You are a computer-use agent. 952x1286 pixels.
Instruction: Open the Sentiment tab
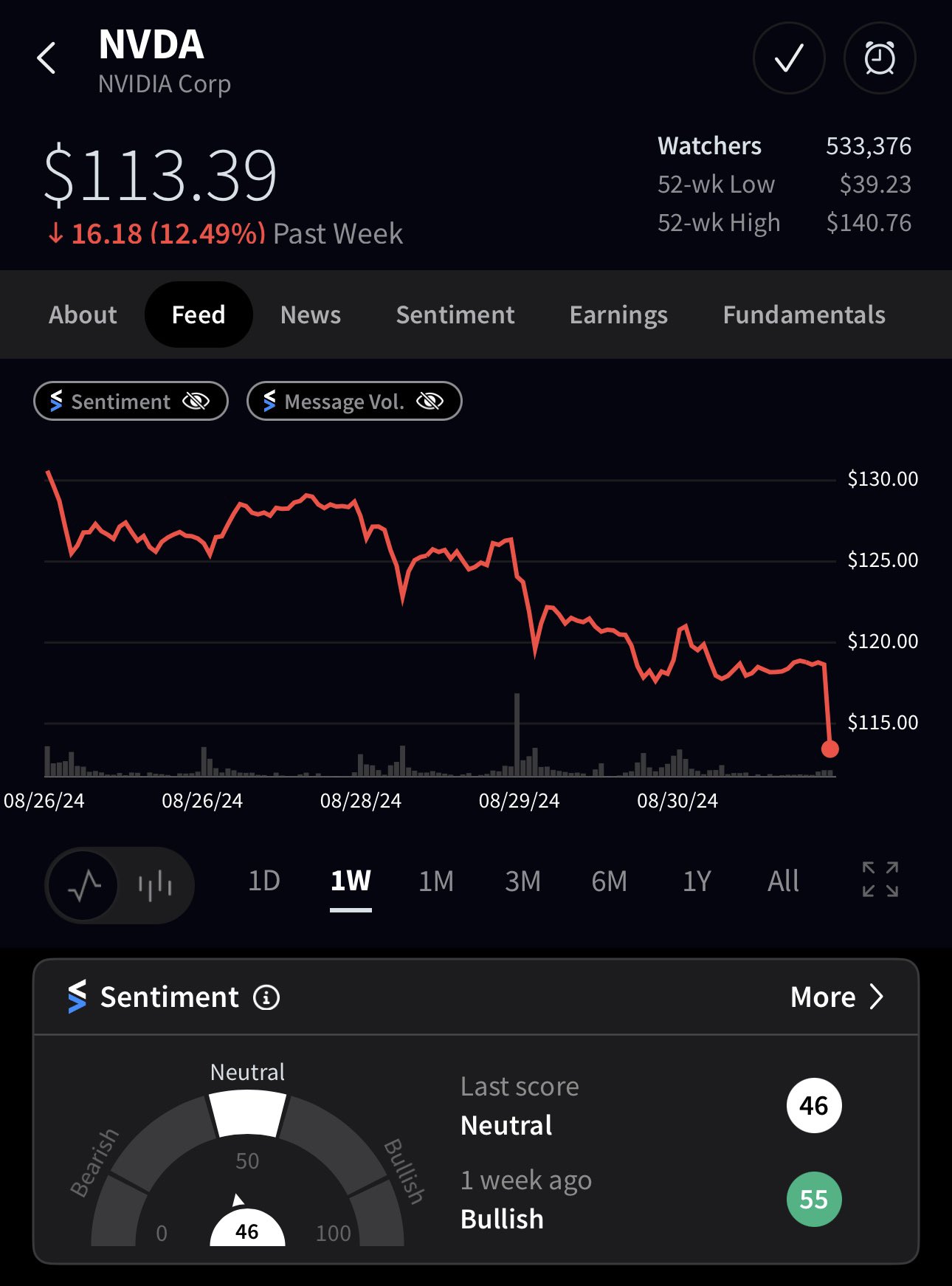tap(455, 314)
